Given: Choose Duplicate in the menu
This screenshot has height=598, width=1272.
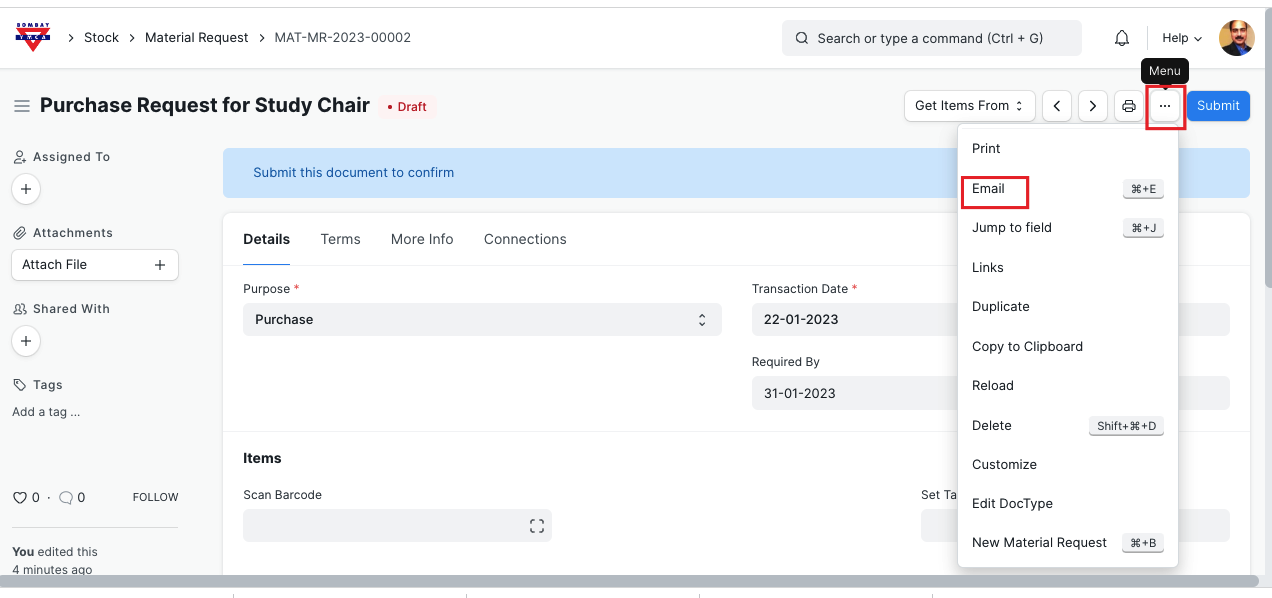Looking at the screenshot, I should 1000,307.
